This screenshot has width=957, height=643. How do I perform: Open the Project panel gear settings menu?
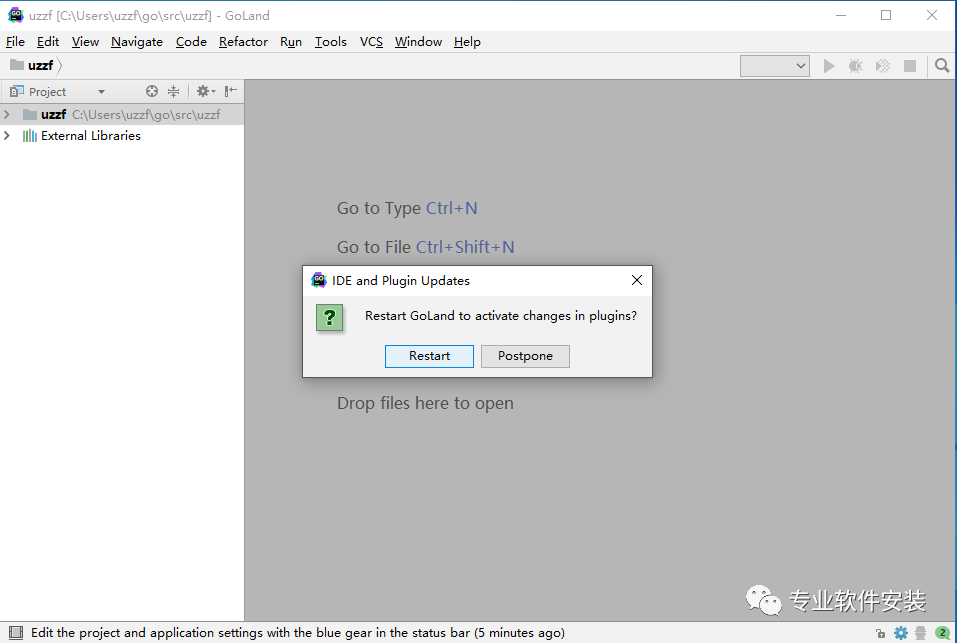206,92
